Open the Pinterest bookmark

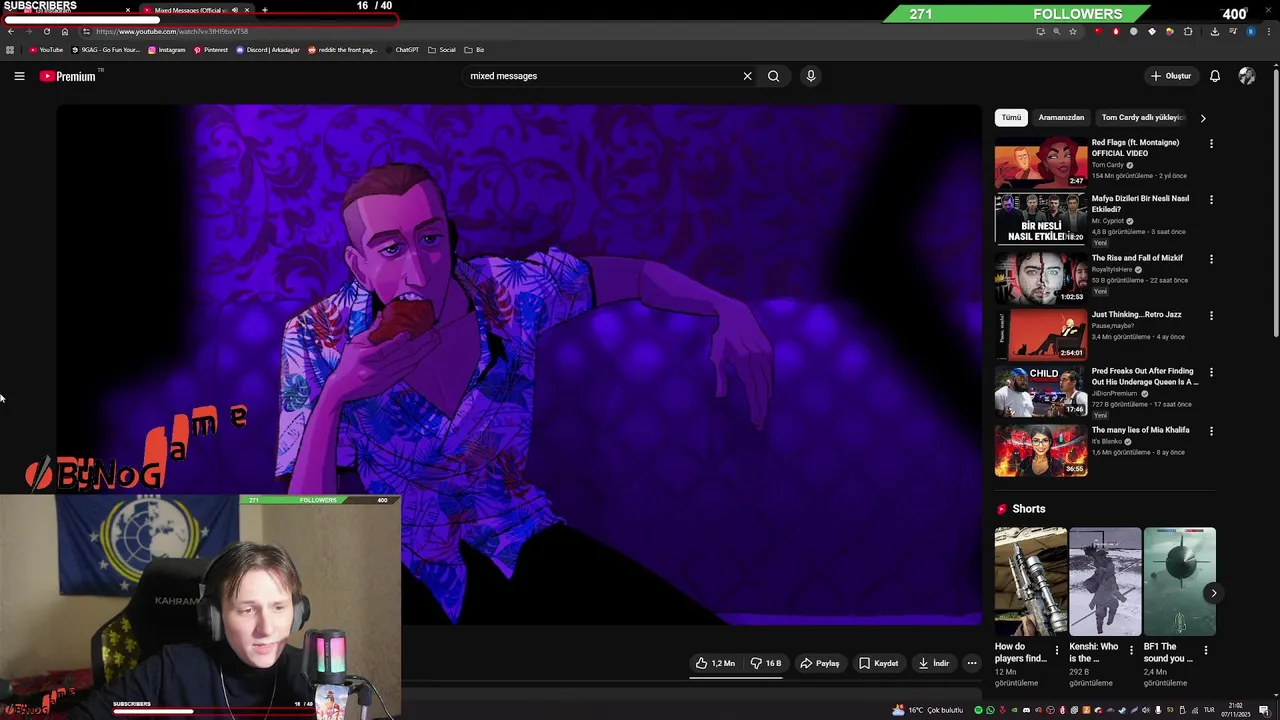[211, 50]
